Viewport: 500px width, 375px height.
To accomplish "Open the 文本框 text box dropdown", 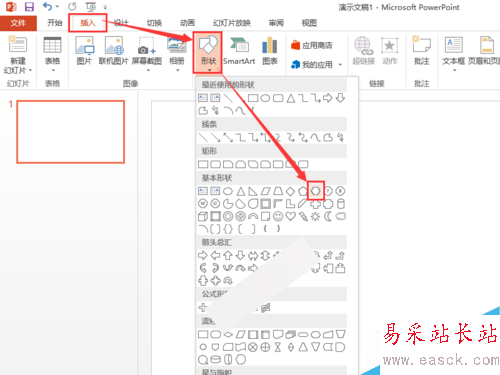I will click(454, 55).
